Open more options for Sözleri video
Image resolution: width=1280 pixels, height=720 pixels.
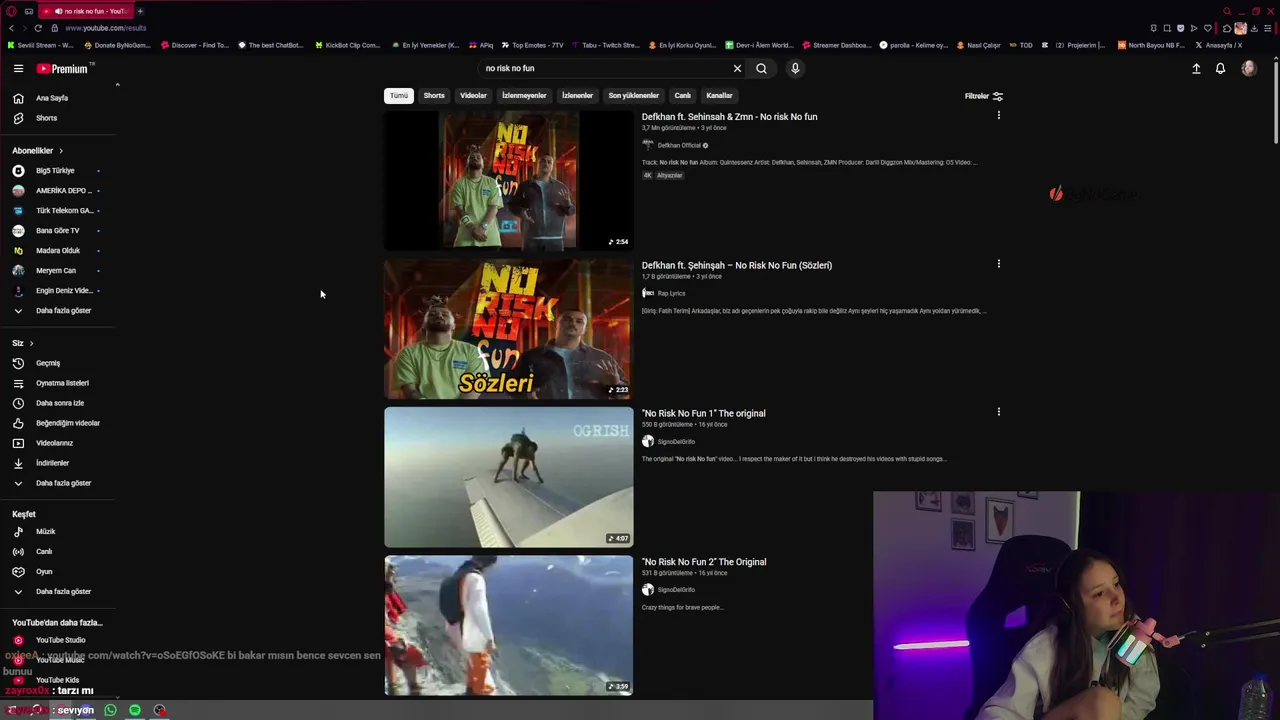click(x=998, y=264)
